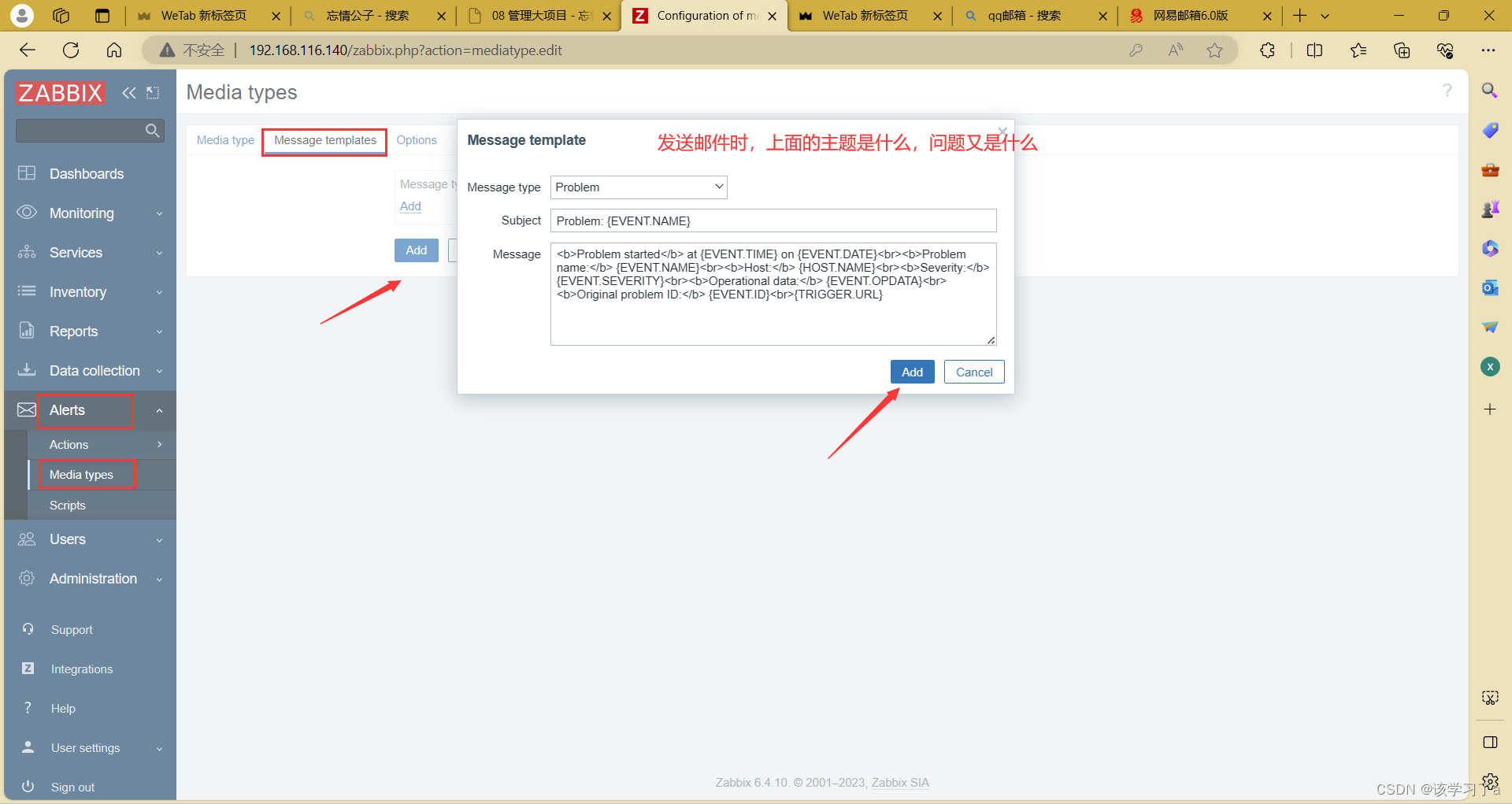Collapse the Alerts menu
Screen dimensions: 1512x804
coord(91,410)
